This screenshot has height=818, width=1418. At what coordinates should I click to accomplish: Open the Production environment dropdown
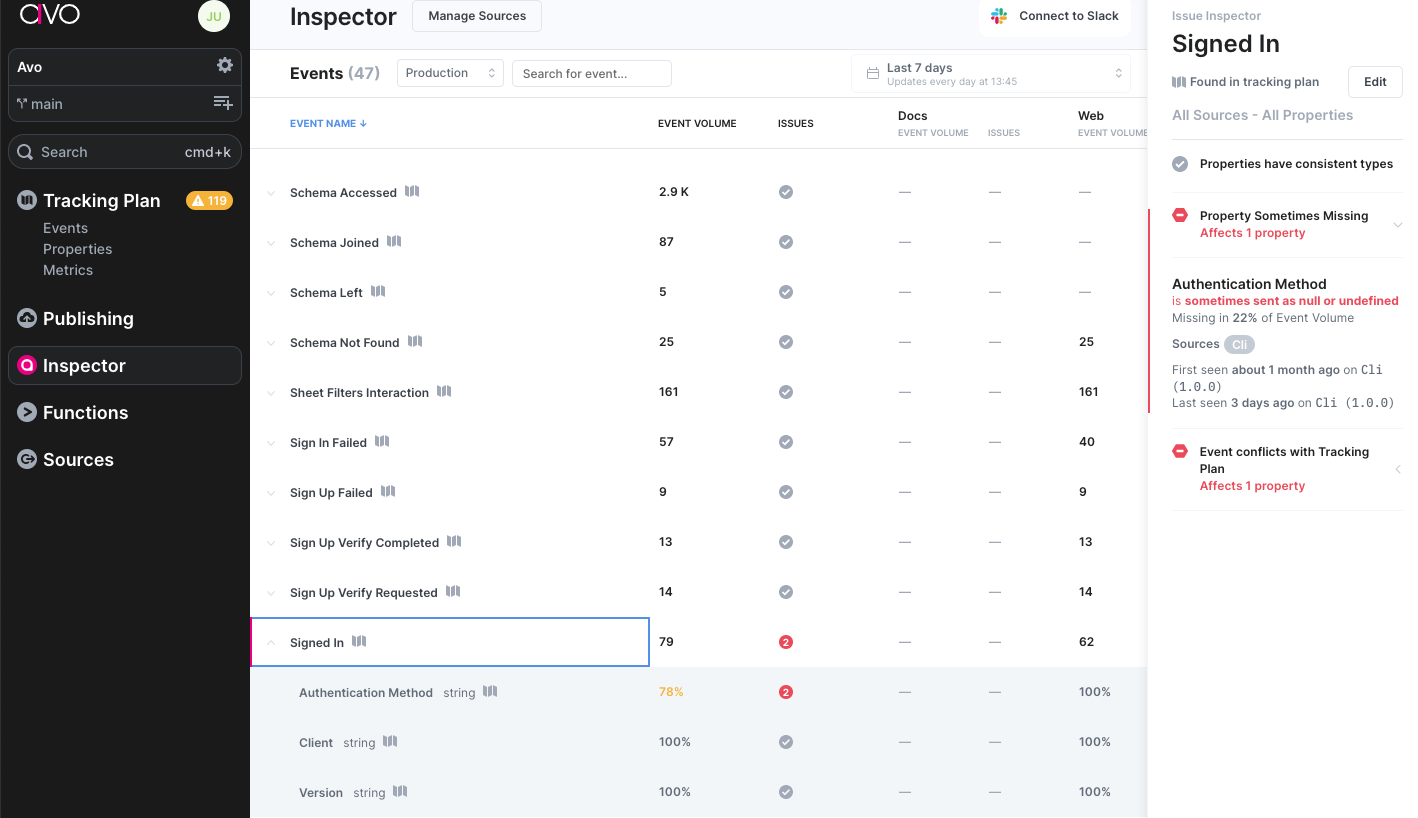pos(449,72)
